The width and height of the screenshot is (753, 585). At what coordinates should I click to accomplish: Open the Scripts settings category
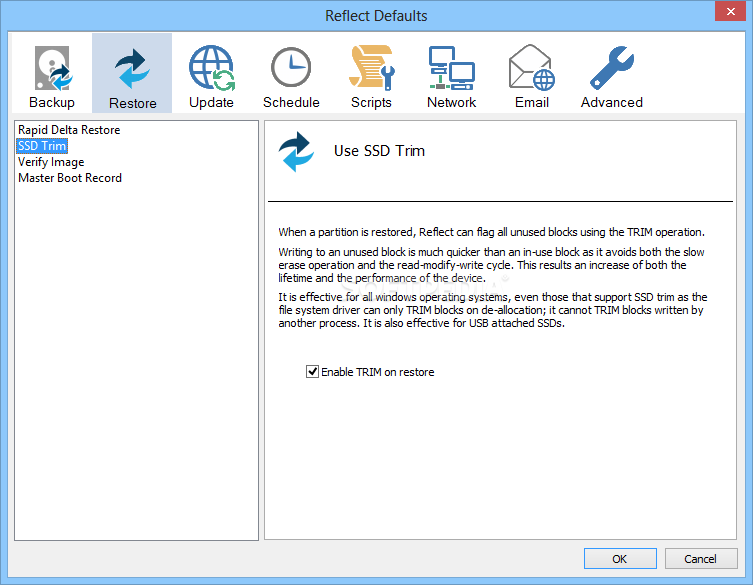371,73
